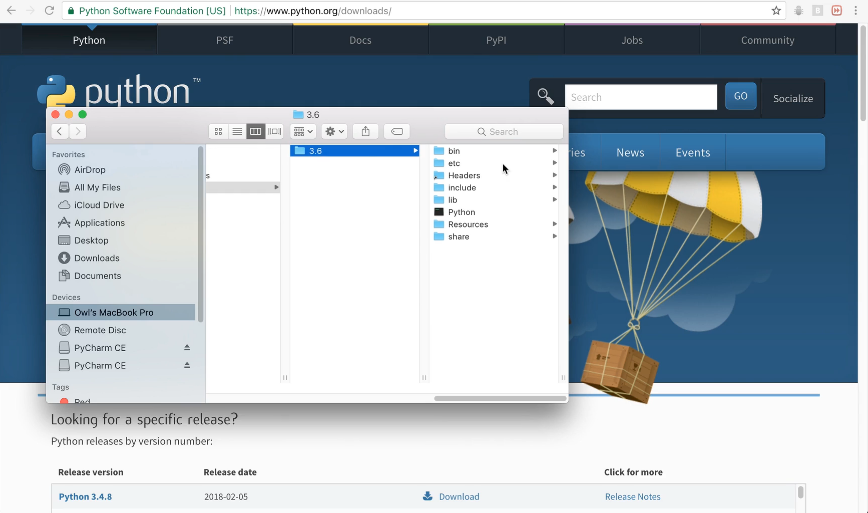Eject the first PyCharm CE volume

point(187,348)
